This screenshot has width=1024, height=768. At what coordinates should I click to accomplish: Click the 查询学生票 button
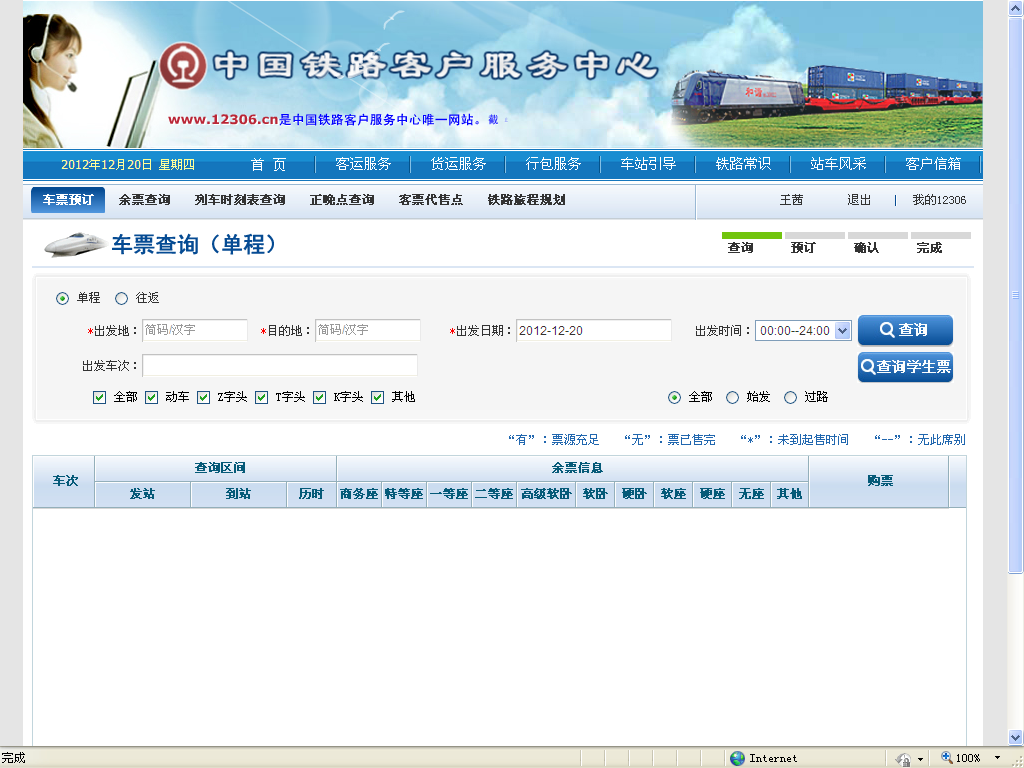905,366
